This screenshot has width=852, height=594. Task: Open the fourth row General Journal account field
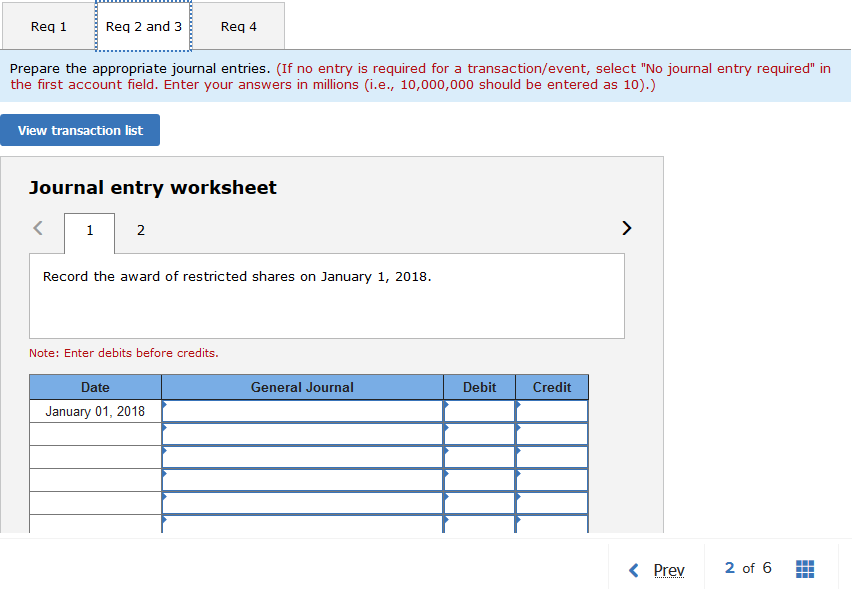303,480
